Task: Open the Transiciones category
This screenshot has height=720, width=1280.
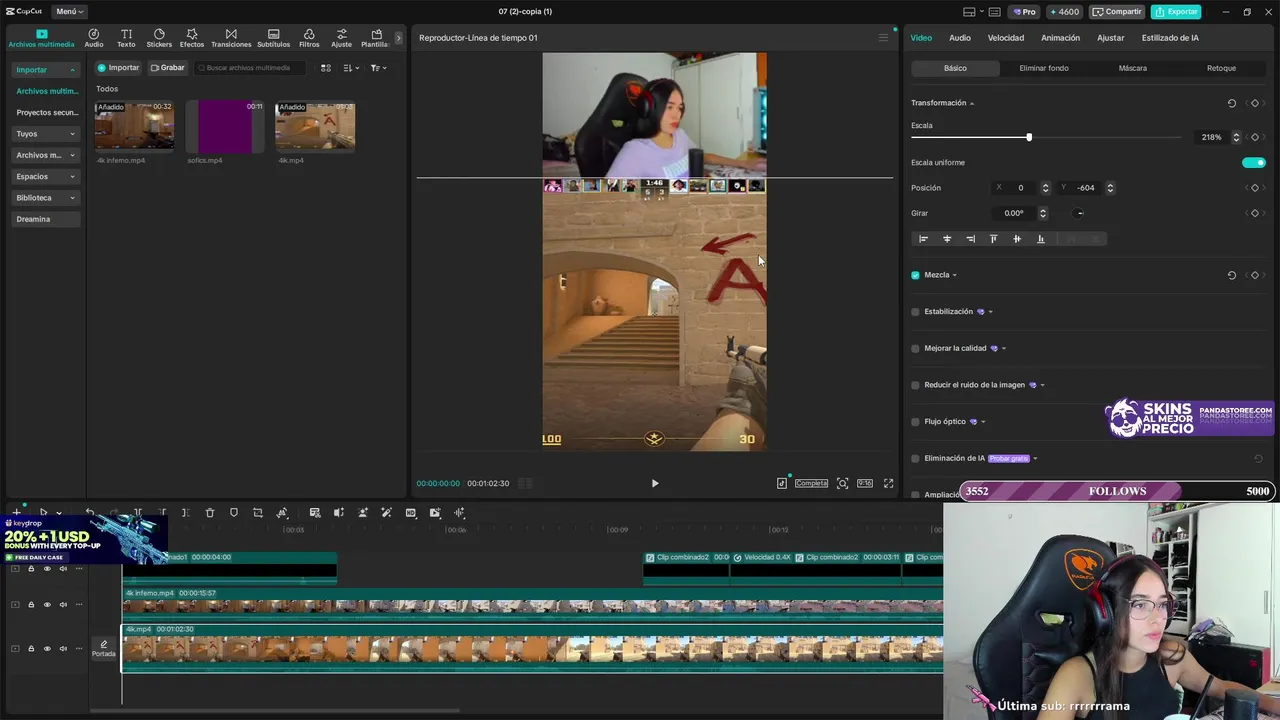Action: [231, 38]
